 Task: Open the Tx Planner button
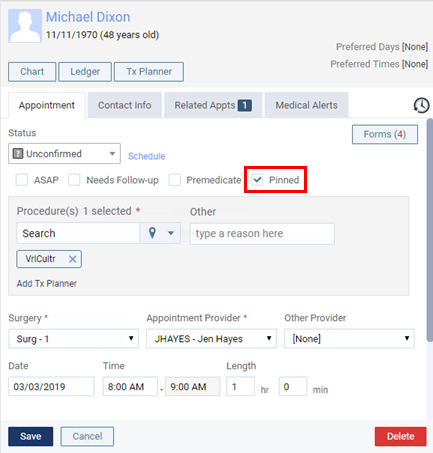point(149,72)
